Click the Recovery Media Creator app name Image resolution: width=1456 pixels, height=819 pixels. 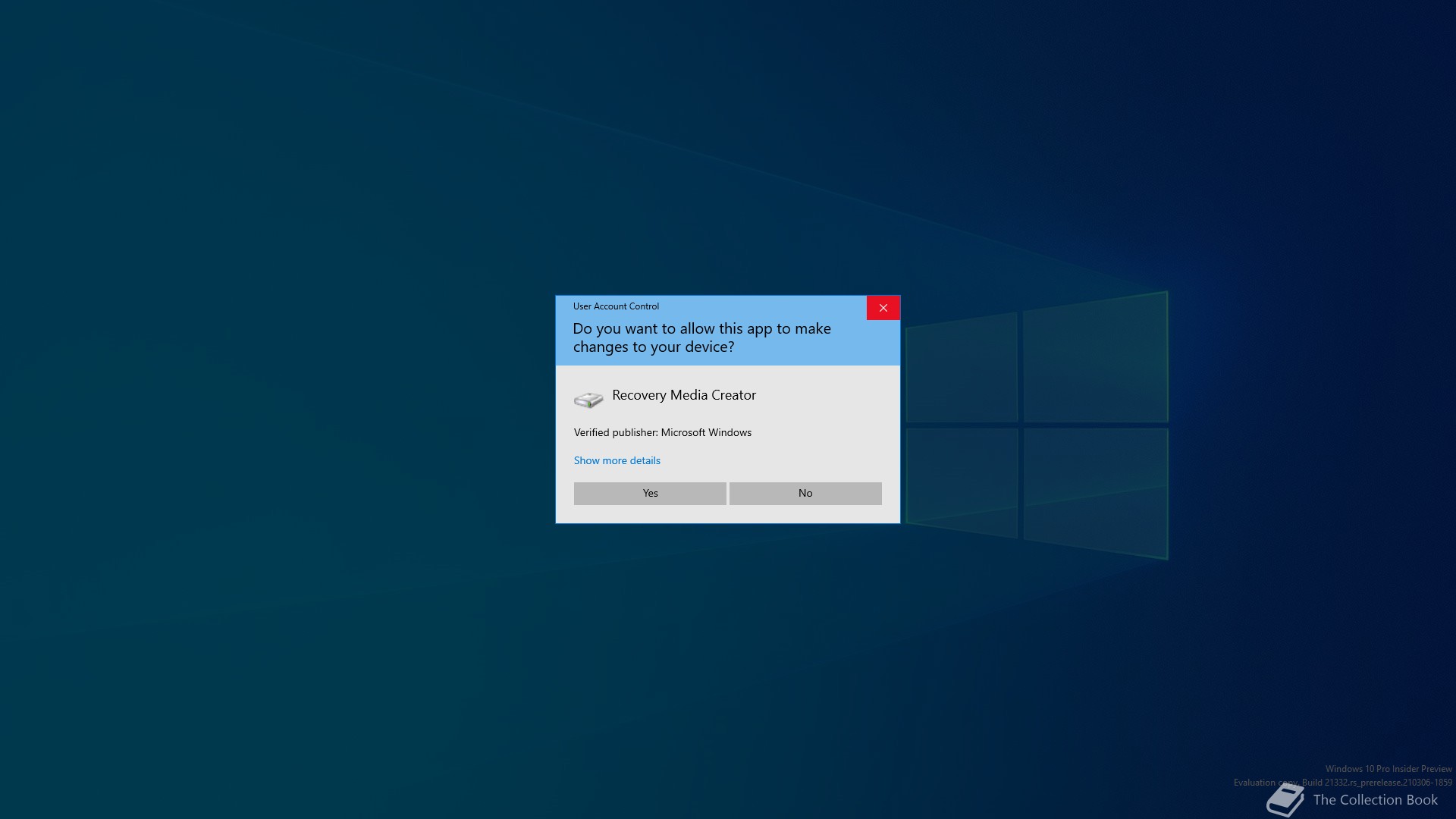click(x=683, y=395)
